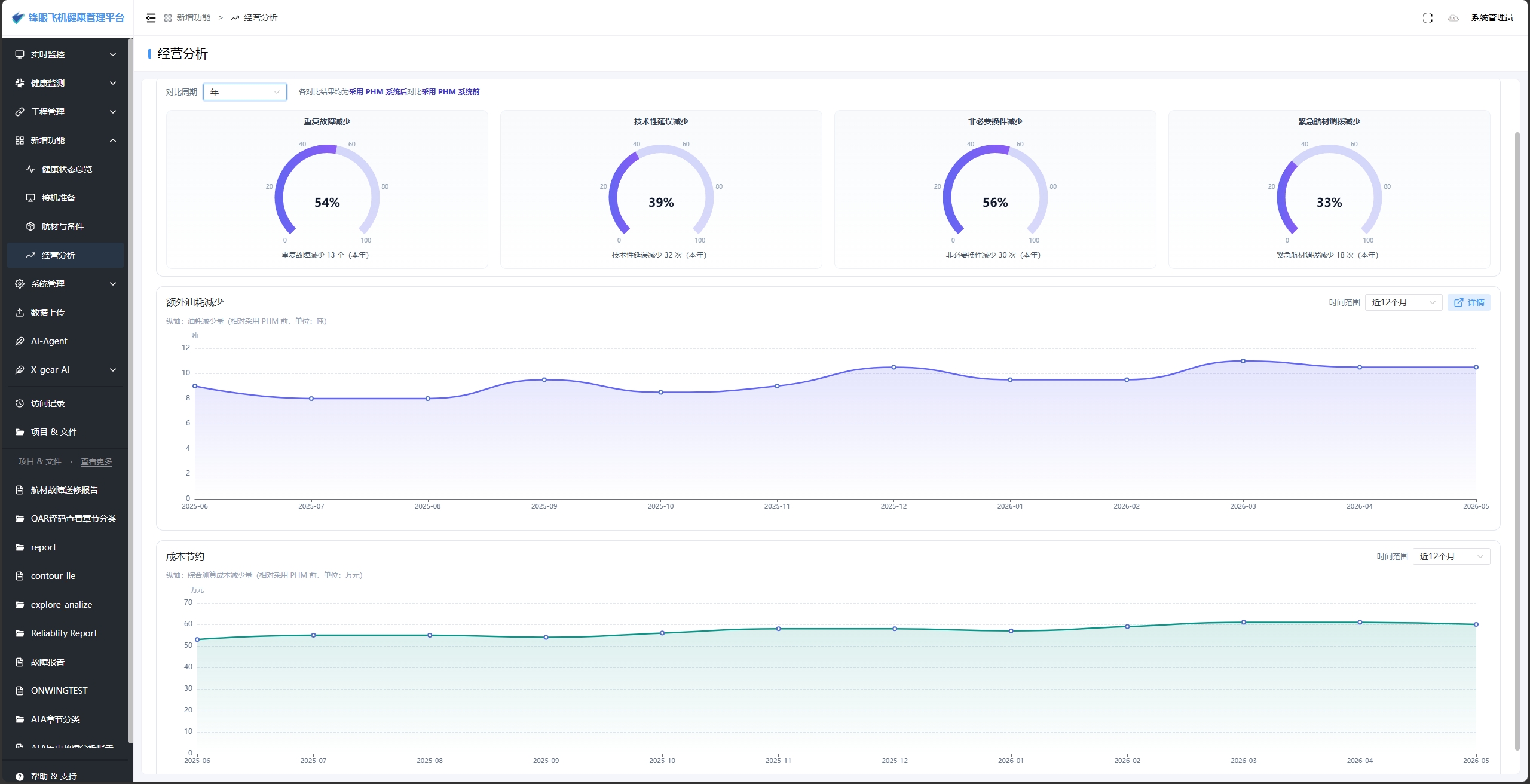Open 额外油耗减少 time range dropdown

1403,302
